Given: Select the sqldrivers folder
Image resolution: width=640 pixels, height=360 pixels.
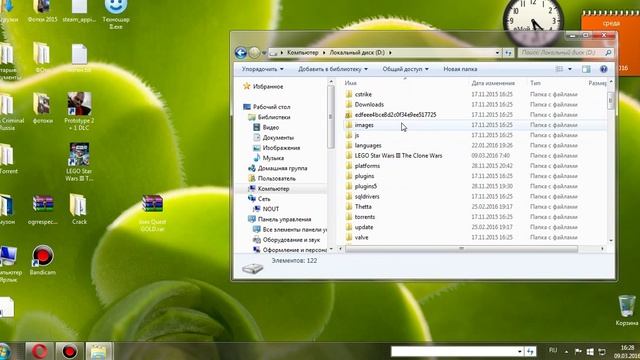Looking at the screenshot, I should [x=367, y=196].
